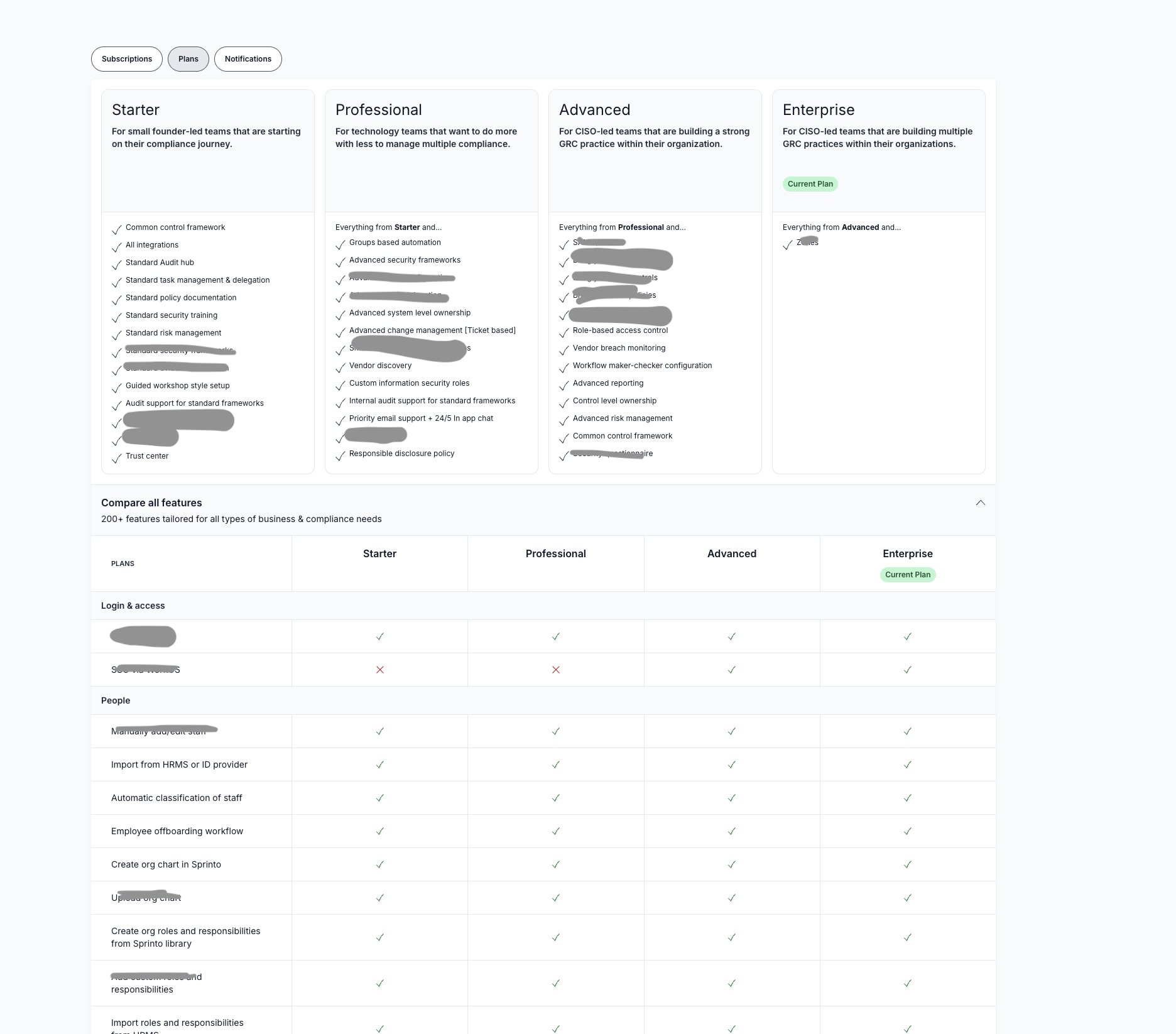
Task: Switch to the Subscriptions tab
Action: click(127, 59)
